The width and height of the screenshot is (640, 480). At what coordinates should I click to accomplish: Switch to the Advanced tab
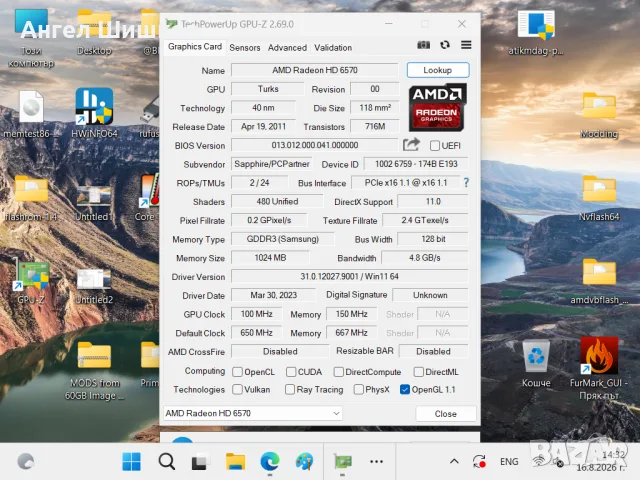coord(287,48)
